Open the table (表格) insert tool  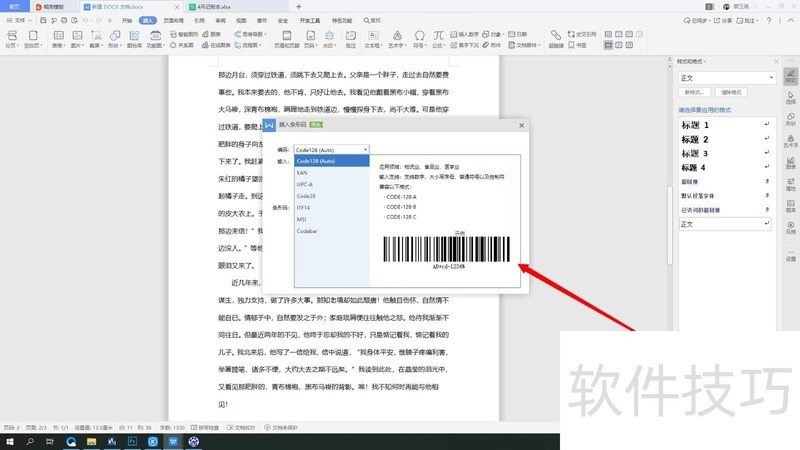[59, 39]
